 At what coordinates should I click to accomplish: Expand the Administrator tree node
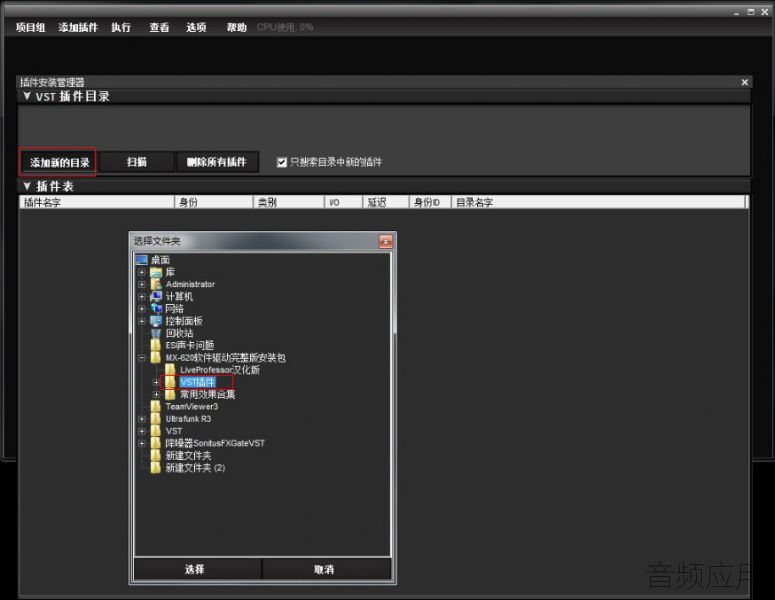142,284
